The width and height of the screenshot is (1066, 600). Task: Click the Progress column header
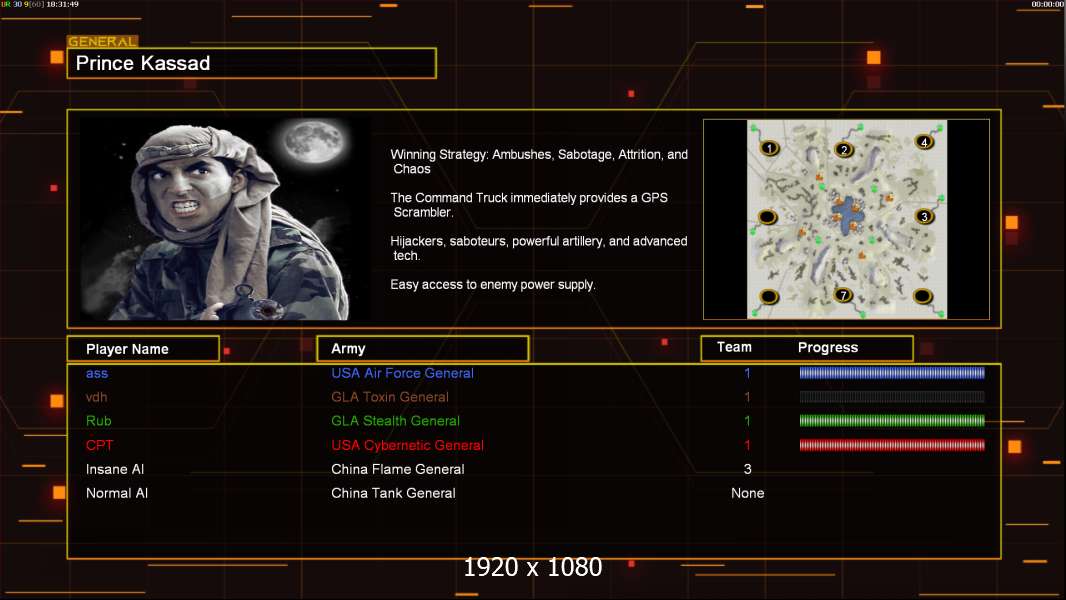(827, 347)
